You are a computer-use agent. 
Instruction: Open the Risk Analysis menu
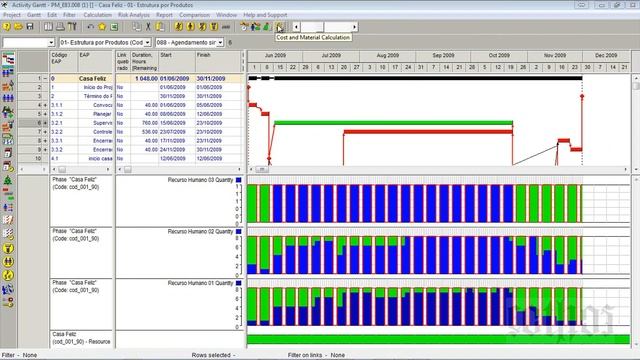[x=134, y=15]
